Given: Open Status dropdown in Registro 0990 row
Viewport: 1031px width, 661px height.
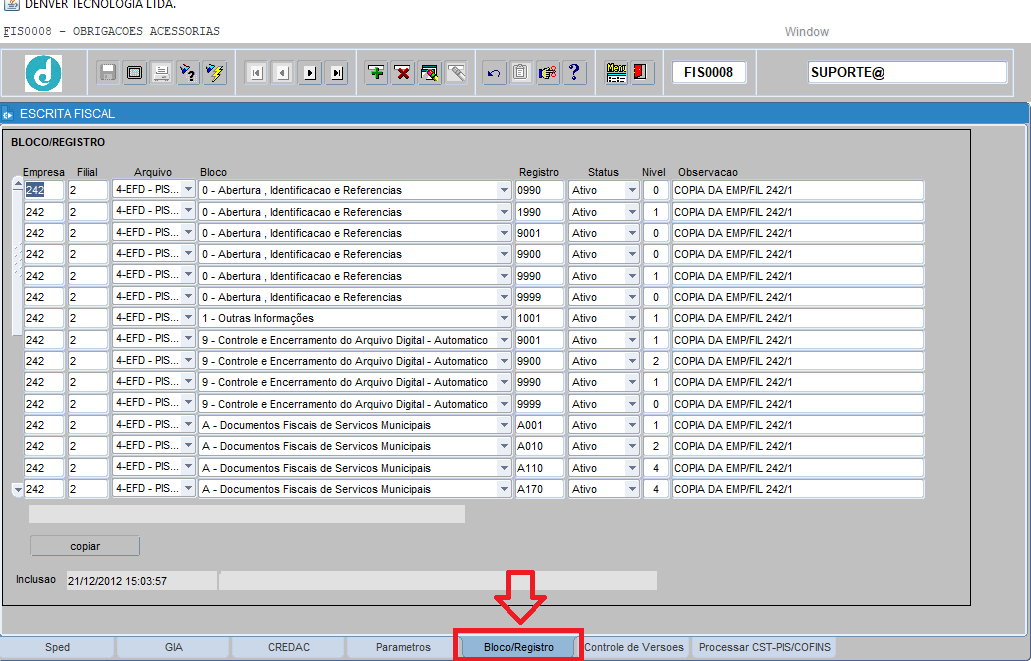Looking at the screenshot, I should (632, 190).
